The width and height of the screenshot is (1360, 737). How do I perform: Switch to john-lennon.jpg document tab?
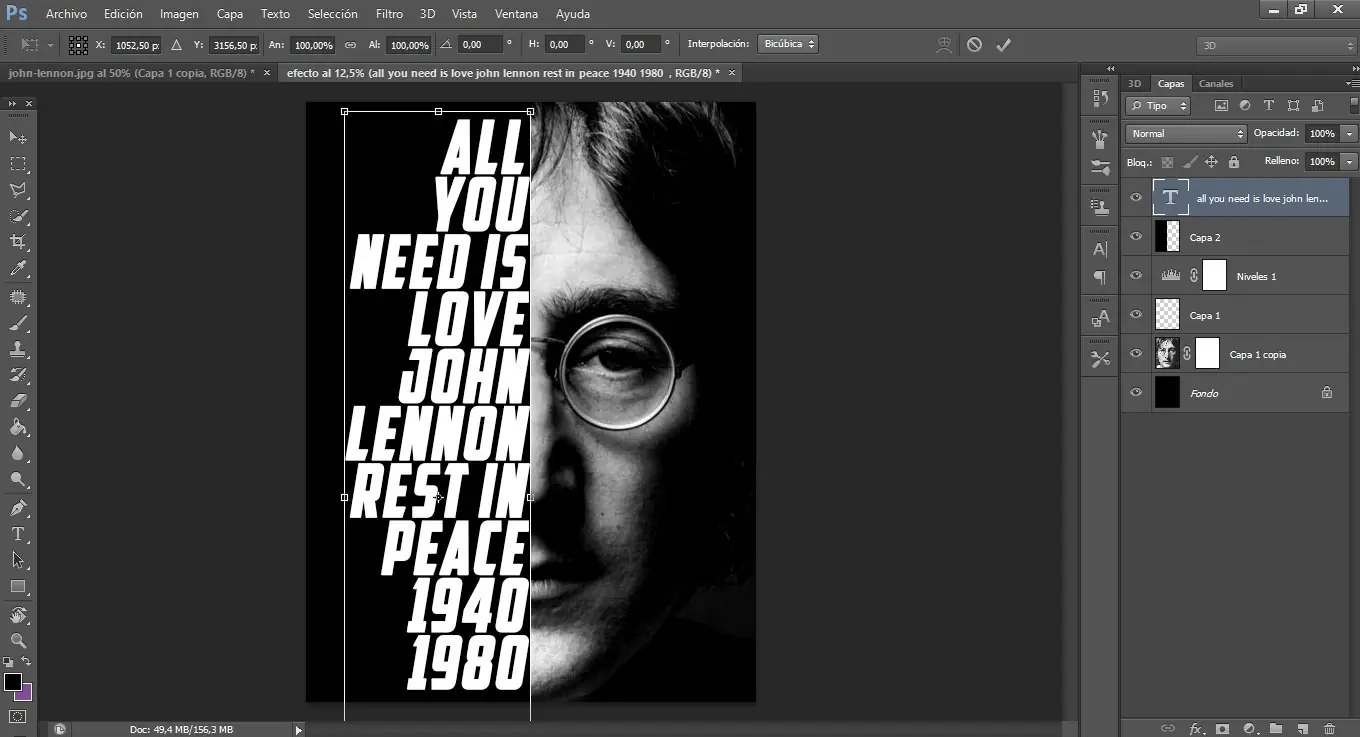tap(130, 73)
